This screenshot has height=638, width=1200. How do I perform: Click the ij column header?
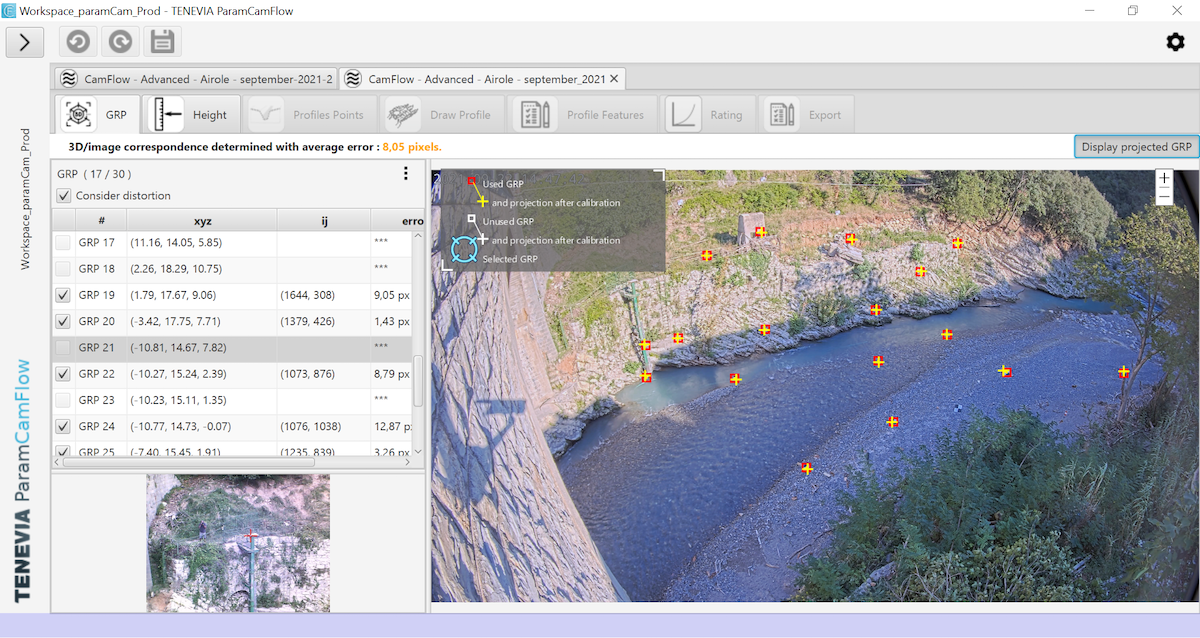pos(324,220)
